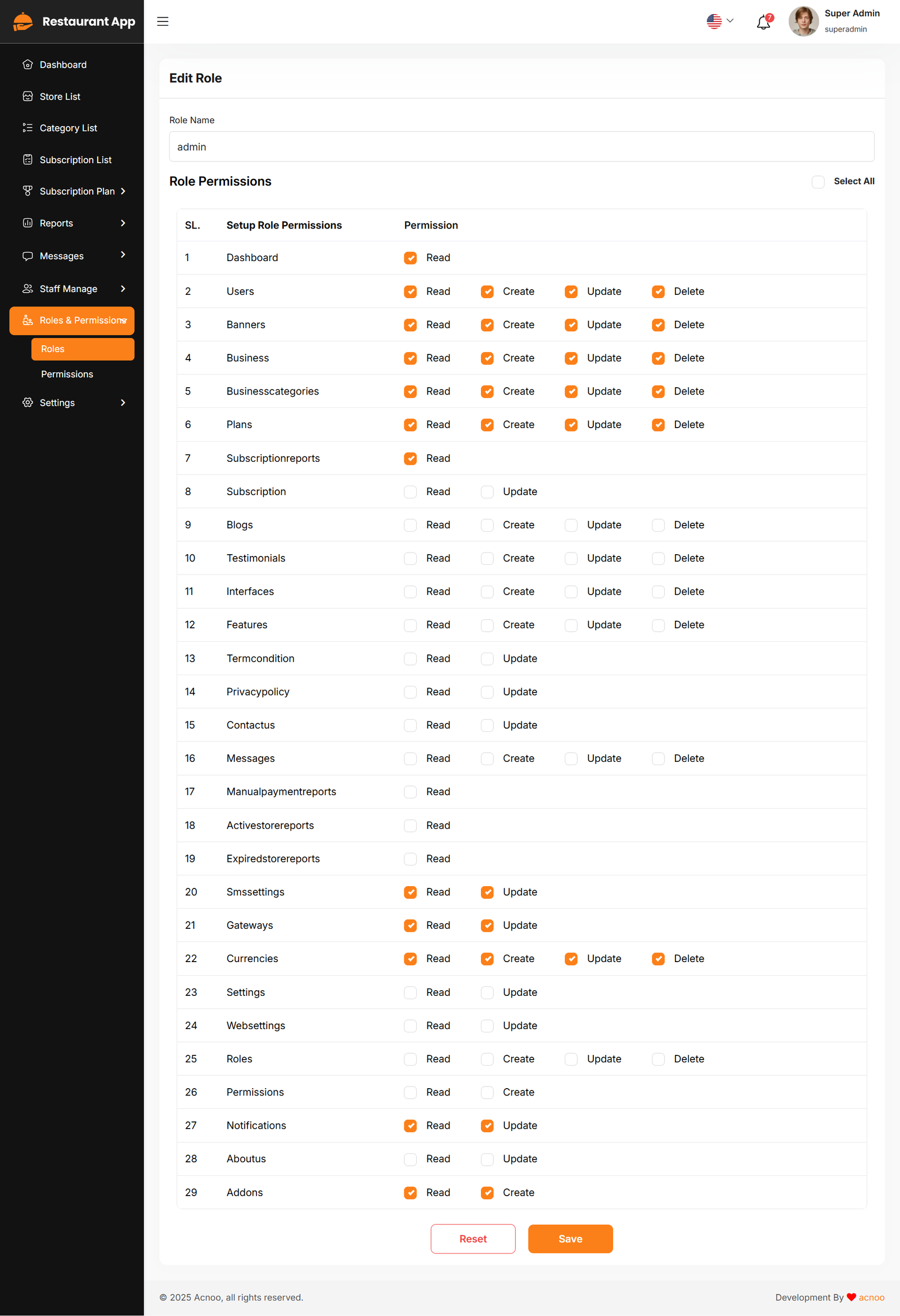Click the Category List sidebar icon
This screenshot has height=1316, width=900.
[x=27, y=128]
